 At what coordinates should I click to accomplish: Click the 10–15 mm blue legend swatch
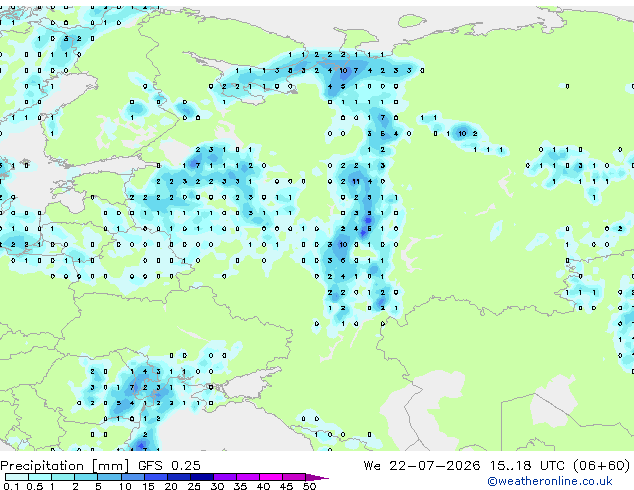132,477
